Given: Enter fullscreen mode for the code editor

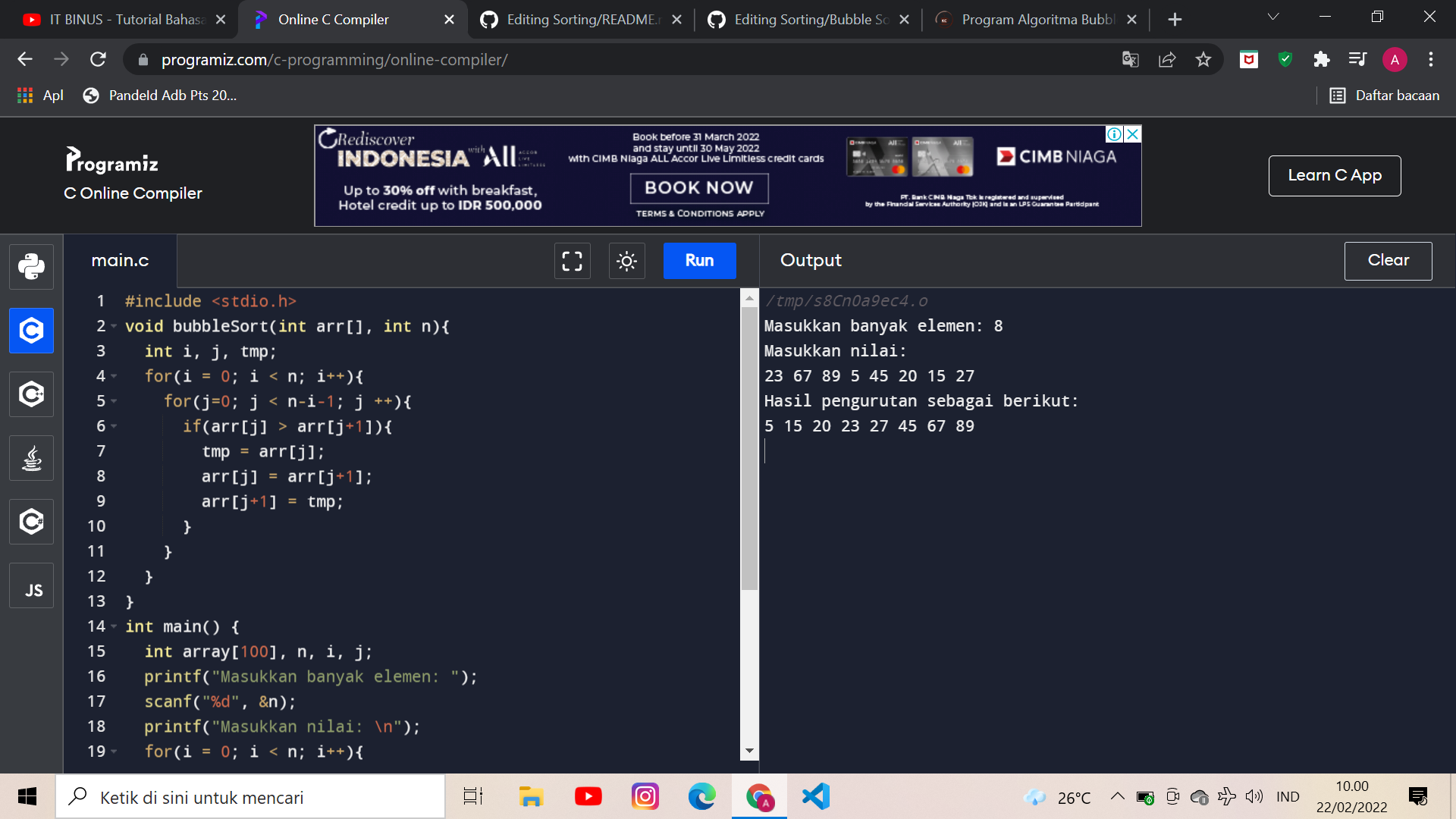Looking at the screenshot, I should point(572,261).
